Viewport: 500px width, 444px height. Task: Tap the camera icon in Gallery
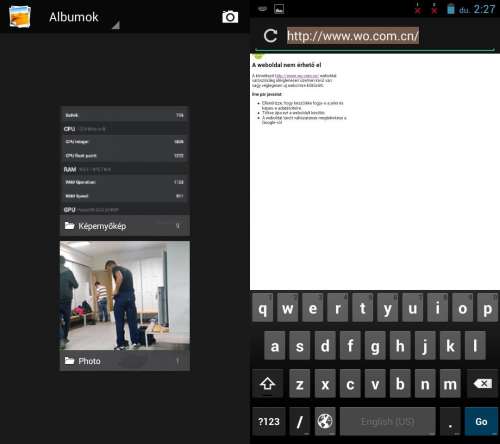(x=230, y=17)
